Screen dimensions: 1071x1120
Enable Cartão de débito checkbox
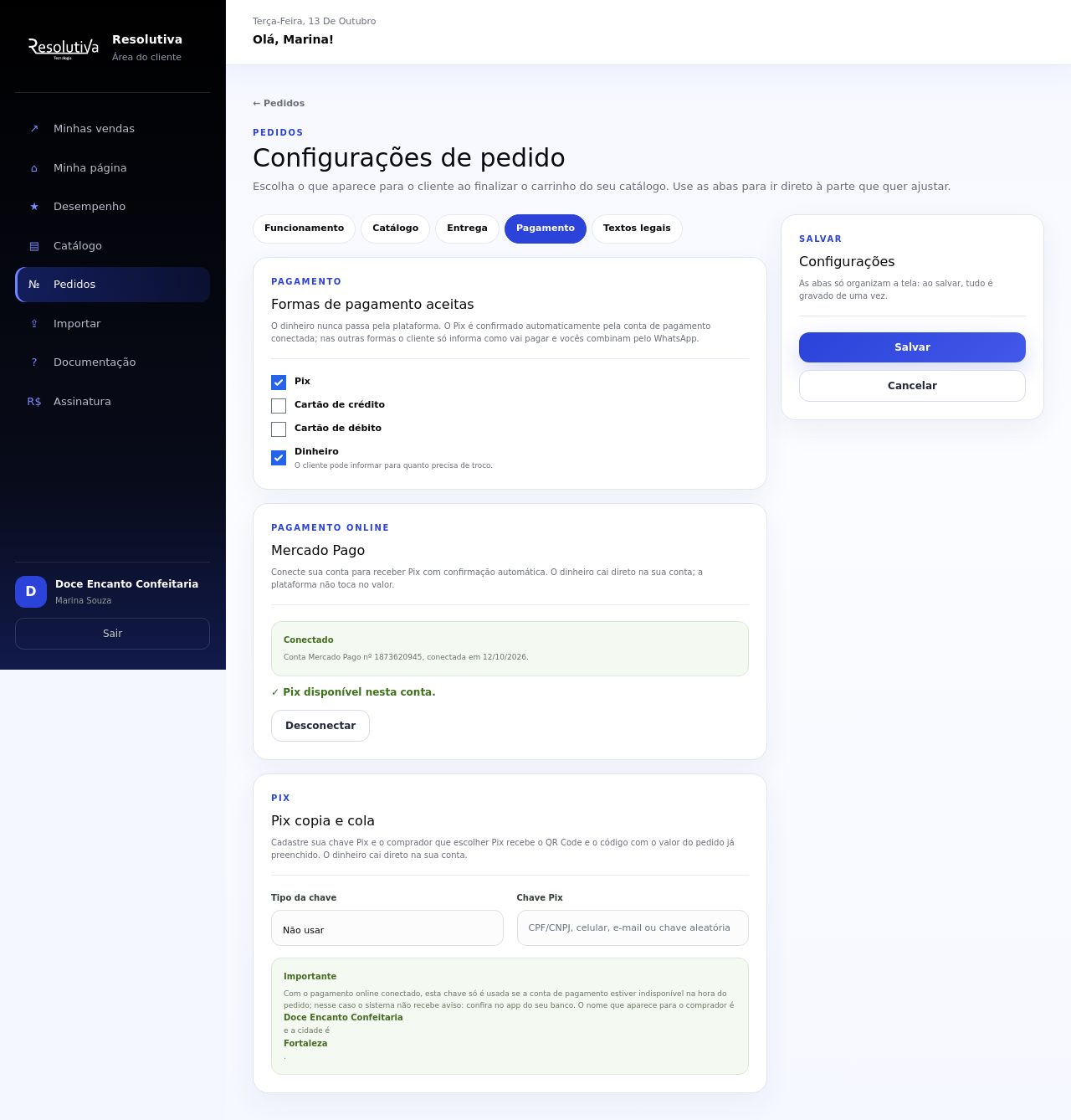tap(279, 429)
